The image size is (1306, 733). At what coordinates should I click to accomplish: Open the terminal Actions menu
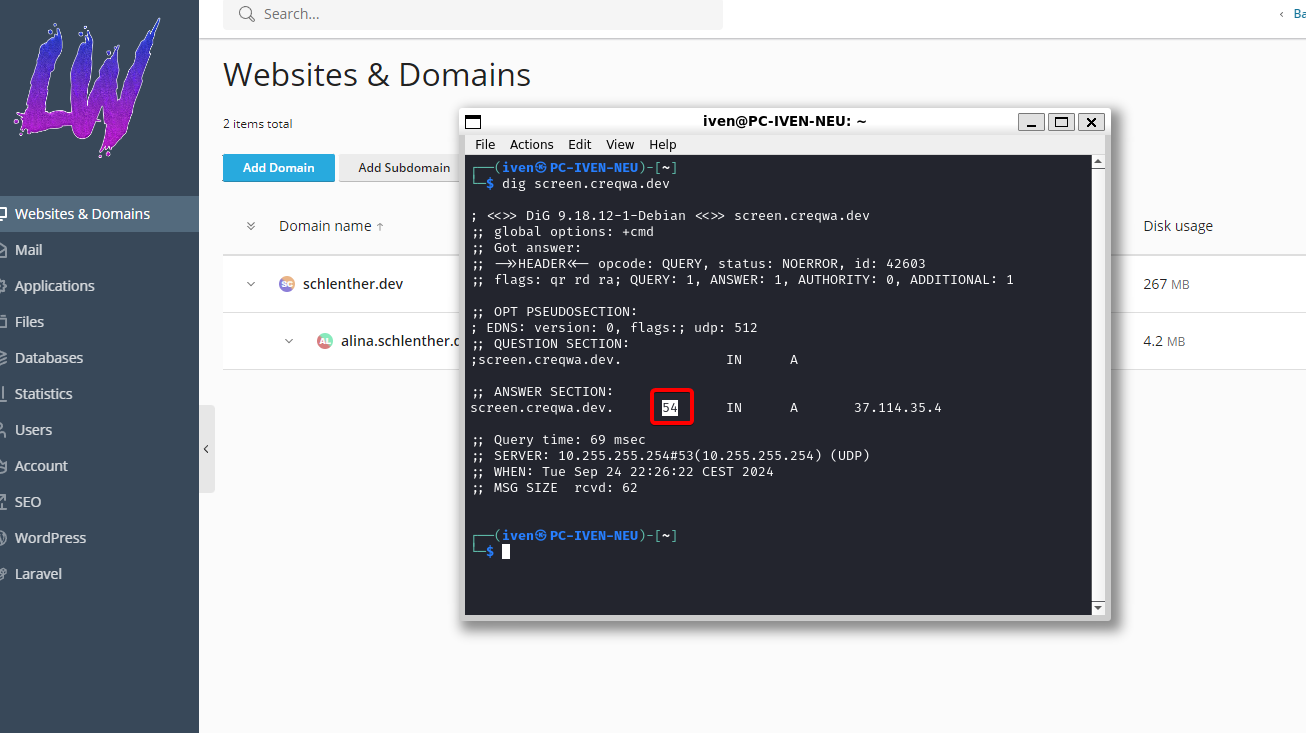[531, 144]
